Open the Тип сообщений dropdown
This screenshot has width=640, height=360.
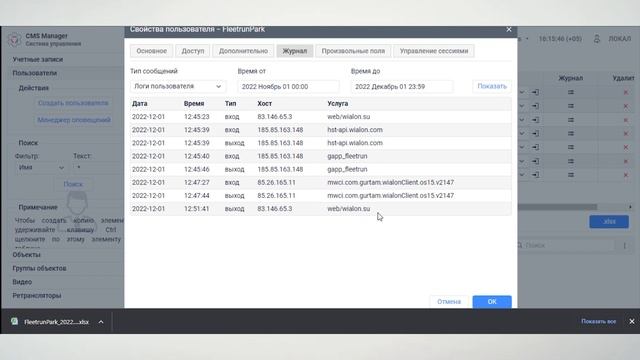click(x=177, y=87)
